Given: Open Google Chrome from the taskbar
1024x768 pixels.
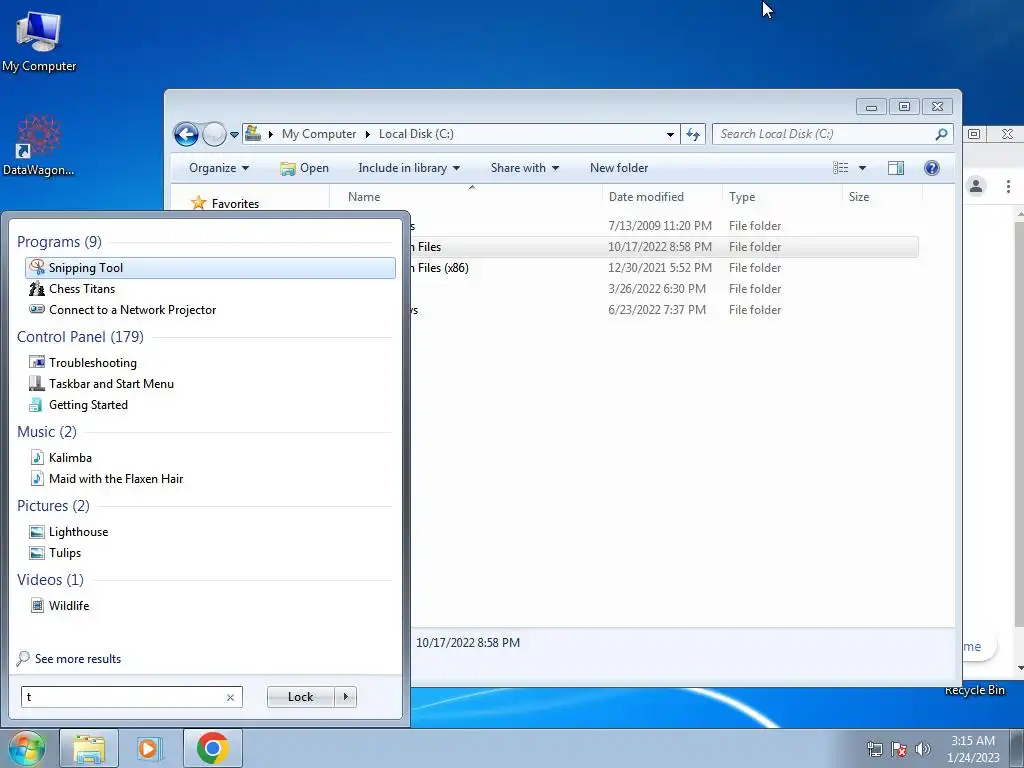Looking at the screenshot, I should [212, 748].
